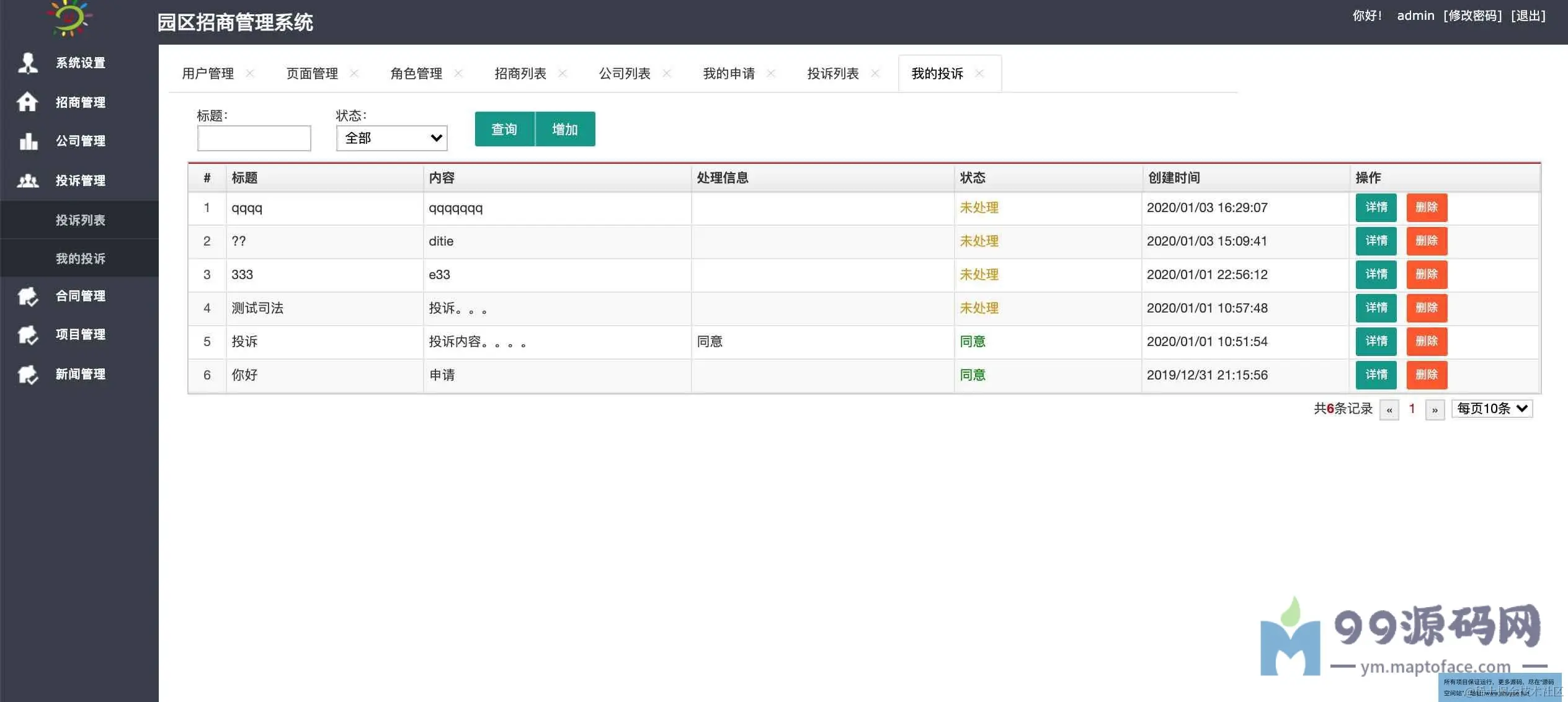The image size is (1568, 702).
Task: Switch to the 招商列表 tab
Action: pos(520,74)
